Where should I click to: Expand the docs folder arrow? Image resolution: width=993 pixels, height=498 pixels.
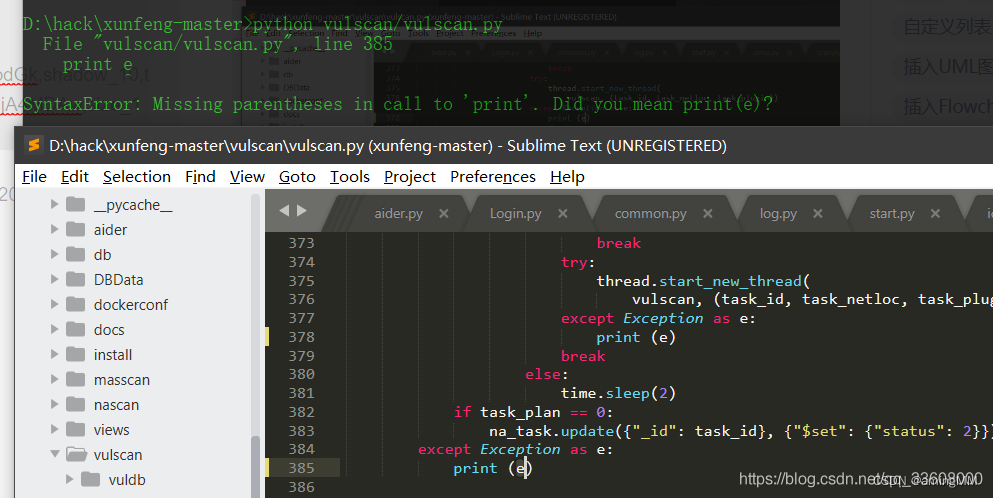point(54,329)
